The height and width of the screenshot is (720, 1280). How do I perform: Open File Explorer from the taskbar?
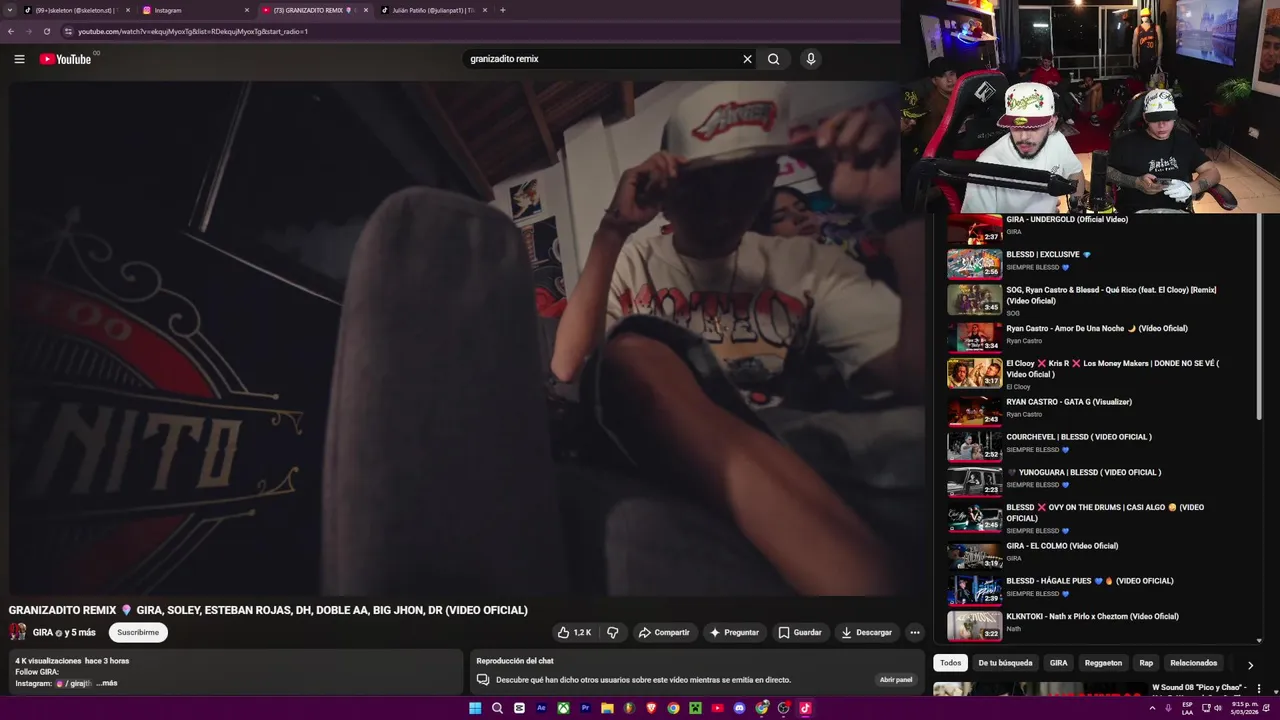pos(607,708)
